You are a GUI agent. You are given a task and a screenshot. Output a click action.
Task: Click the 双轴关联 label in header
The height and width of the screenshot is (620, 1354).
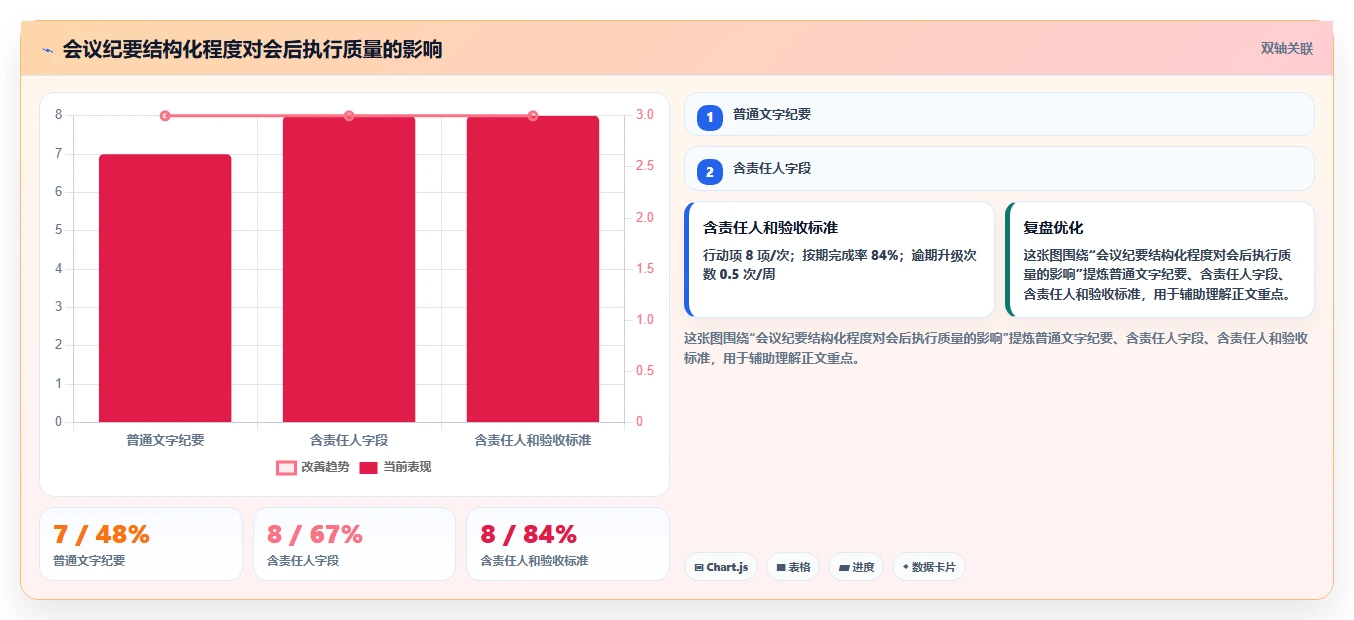click(x=1286, y=49)
